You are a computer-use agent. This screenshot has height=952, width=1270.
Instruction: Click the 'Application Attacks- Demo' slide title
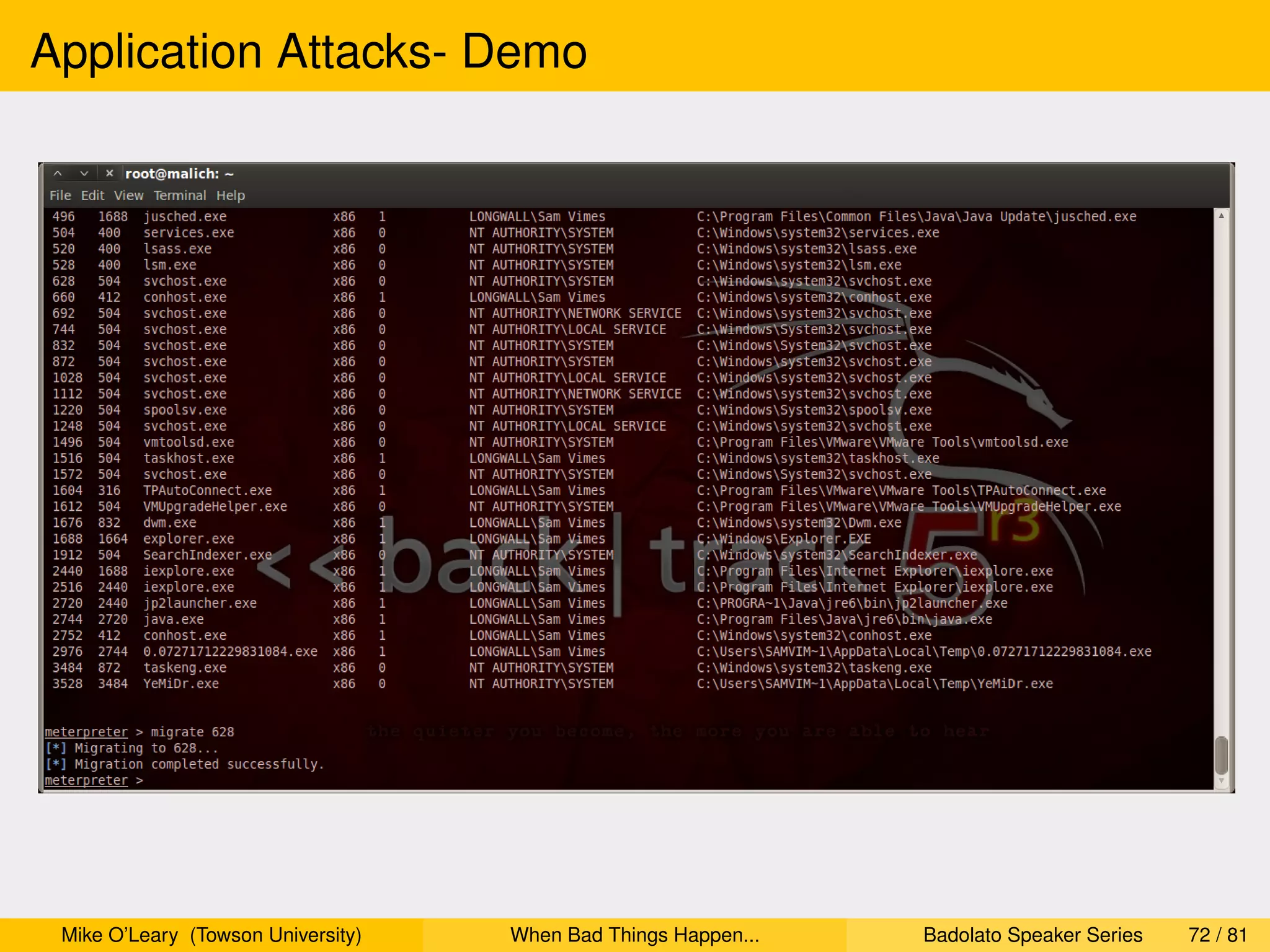(309, 51)
